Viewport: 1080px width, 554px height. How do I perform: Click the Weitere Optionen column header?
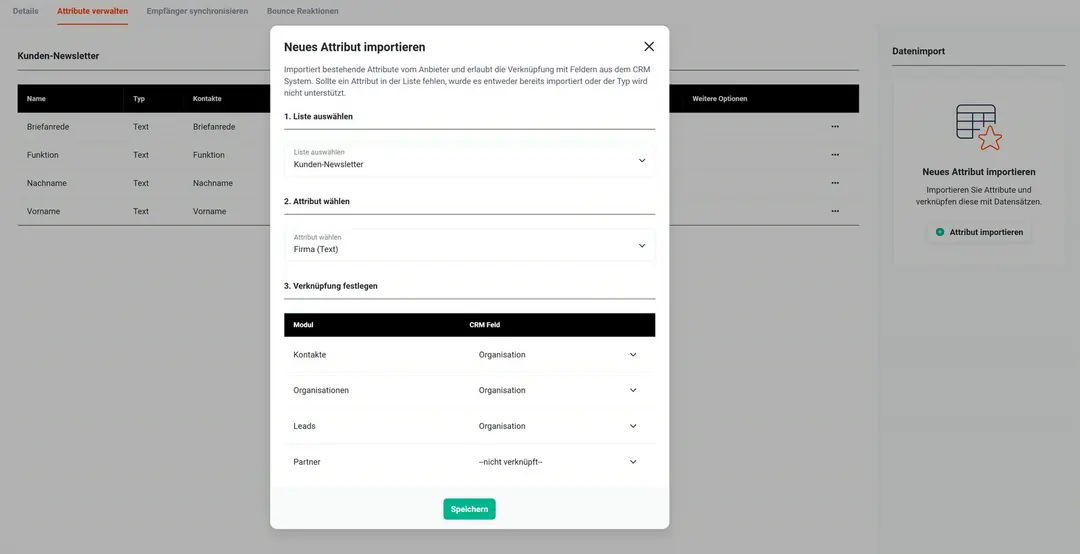tap(720, 99)
